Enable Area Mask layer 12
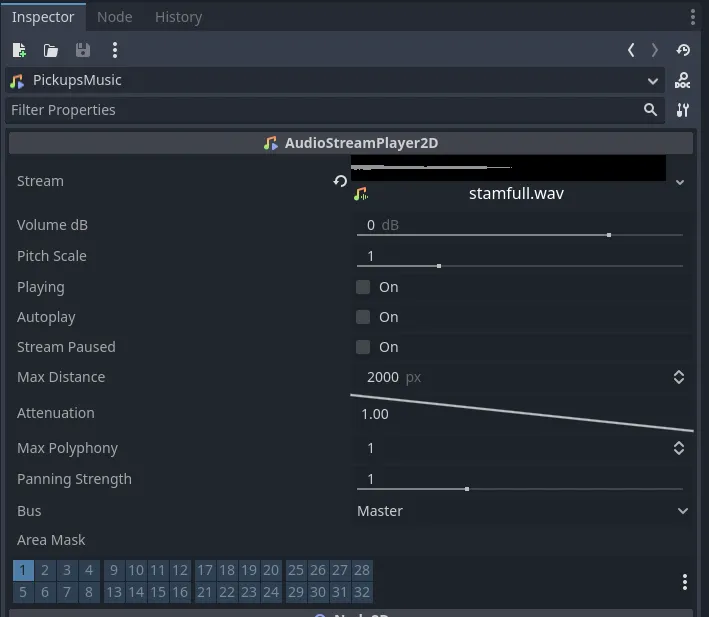 click(x=180, y=570)
